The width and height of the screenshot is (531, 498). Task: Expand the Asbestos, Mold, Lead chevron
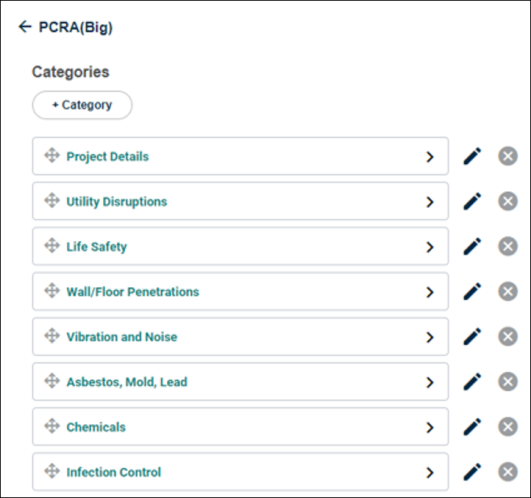click(x=430, y=382)
